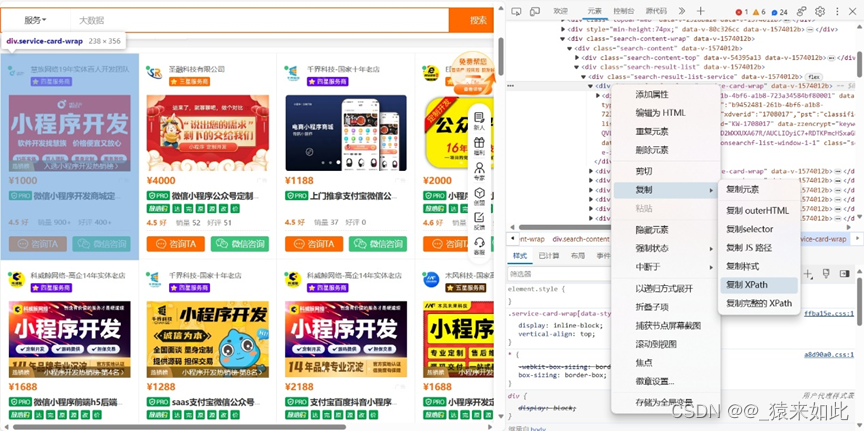Click the 反馈 feedback sidebar icon
Viewport: 864px width, 431px height.
(479, 221)
